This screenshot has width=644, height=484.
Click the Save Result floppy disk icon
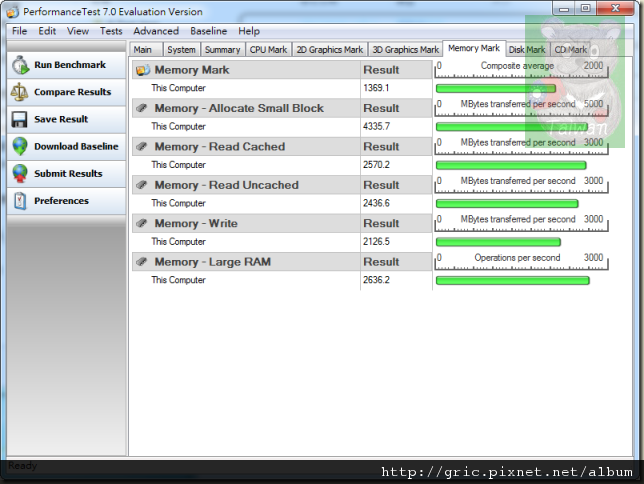click(x=19, y=120)
